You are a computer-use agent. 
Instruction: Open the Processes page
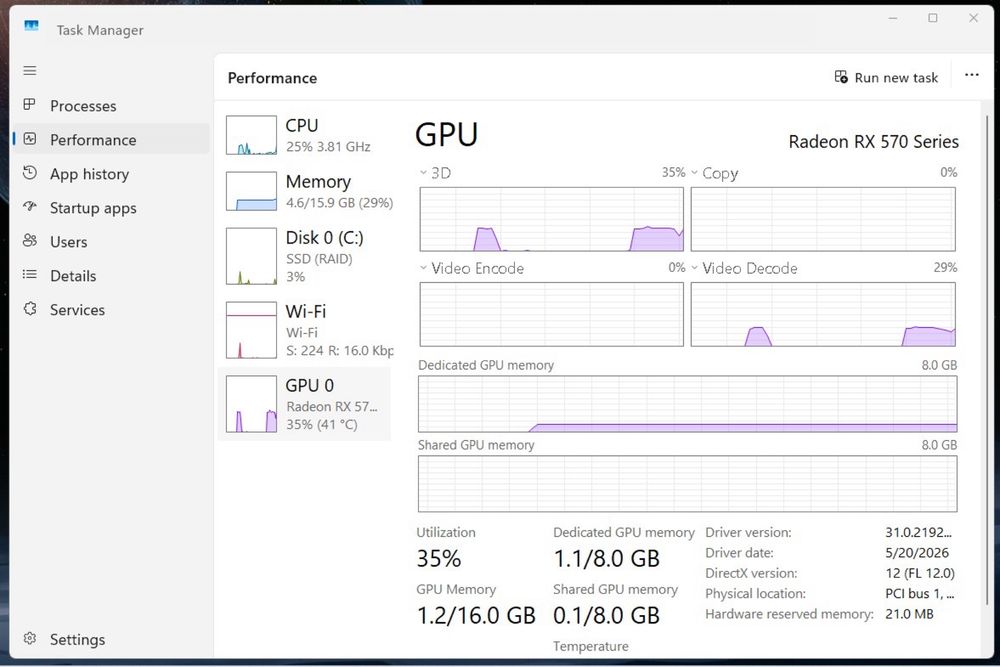[111, 105]
